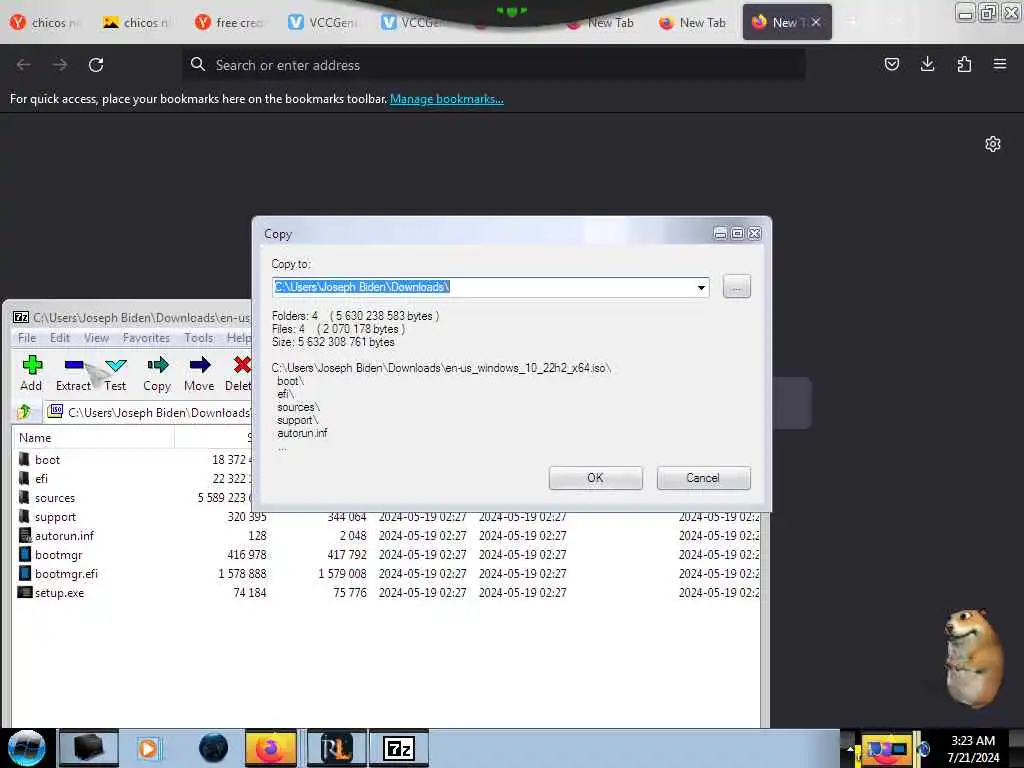Select the setup.exe file

click(x=59, y=593)
